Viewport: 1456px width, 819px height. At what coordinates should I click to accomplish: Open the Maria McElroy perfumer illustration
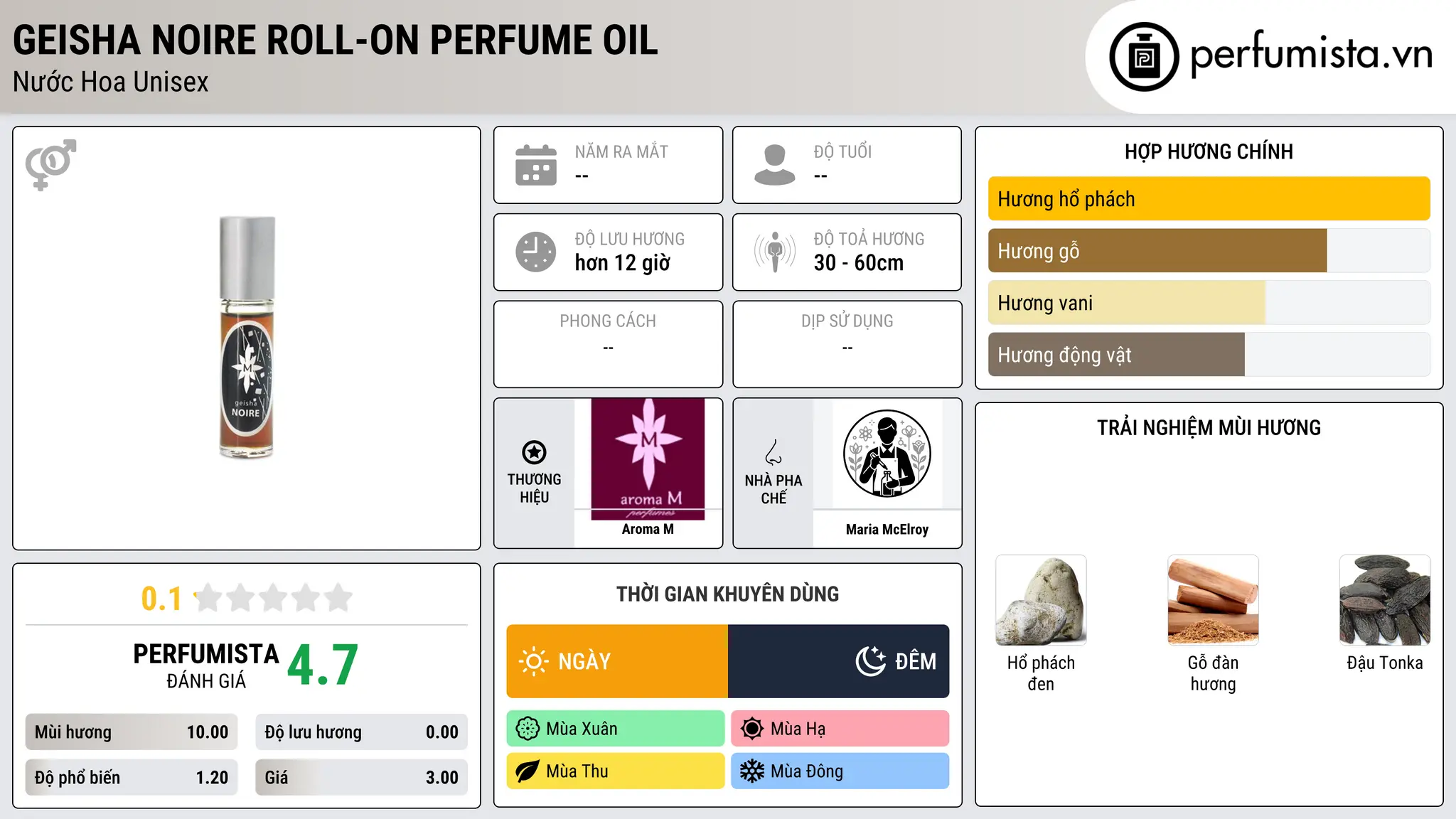887,454
